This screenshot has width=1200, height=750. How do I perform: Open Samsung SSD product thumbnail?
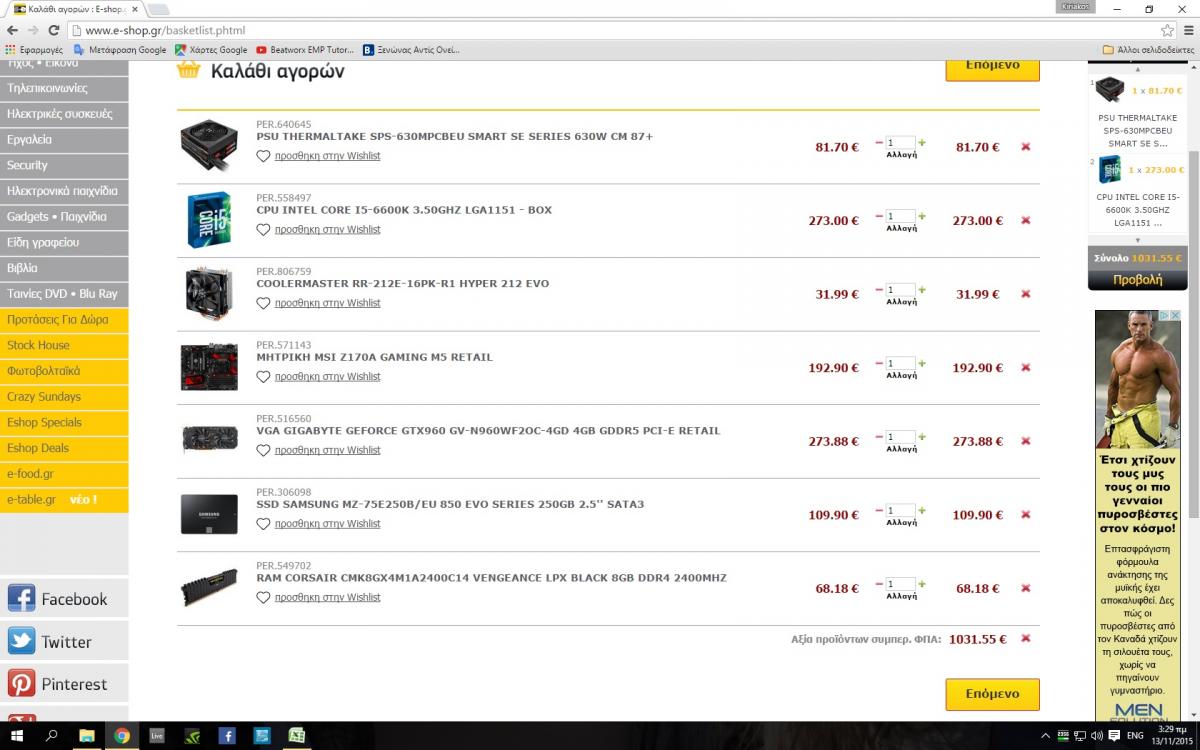tap(209, 514)
